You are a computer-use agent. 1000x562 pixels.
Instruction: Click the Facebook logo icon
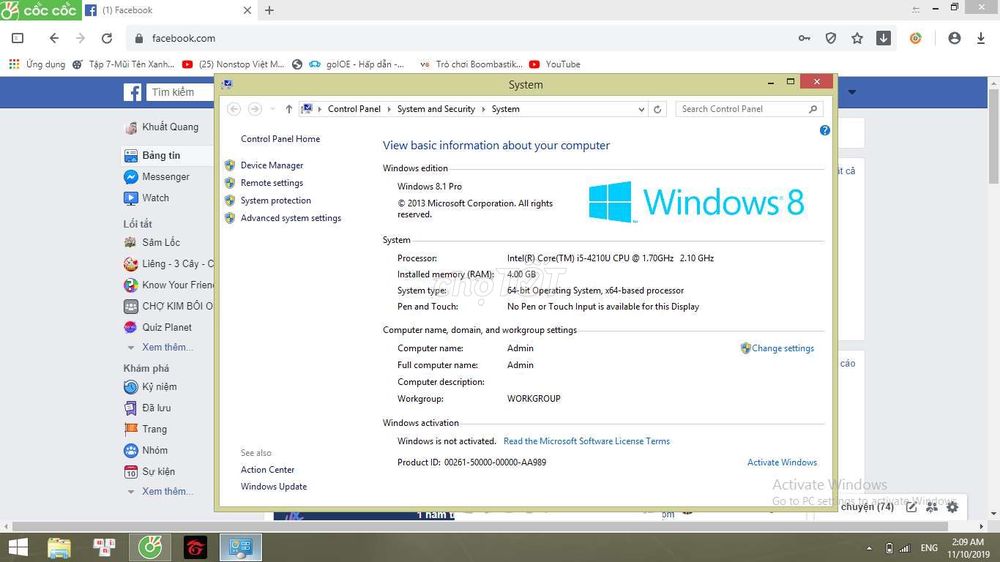pyautogui.click(x=132, y=92)
